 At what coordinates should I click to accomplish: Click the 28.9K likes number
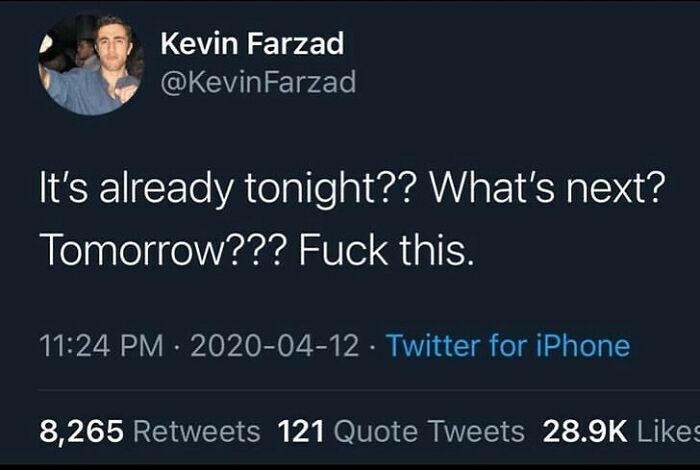(x=585, y=432)
